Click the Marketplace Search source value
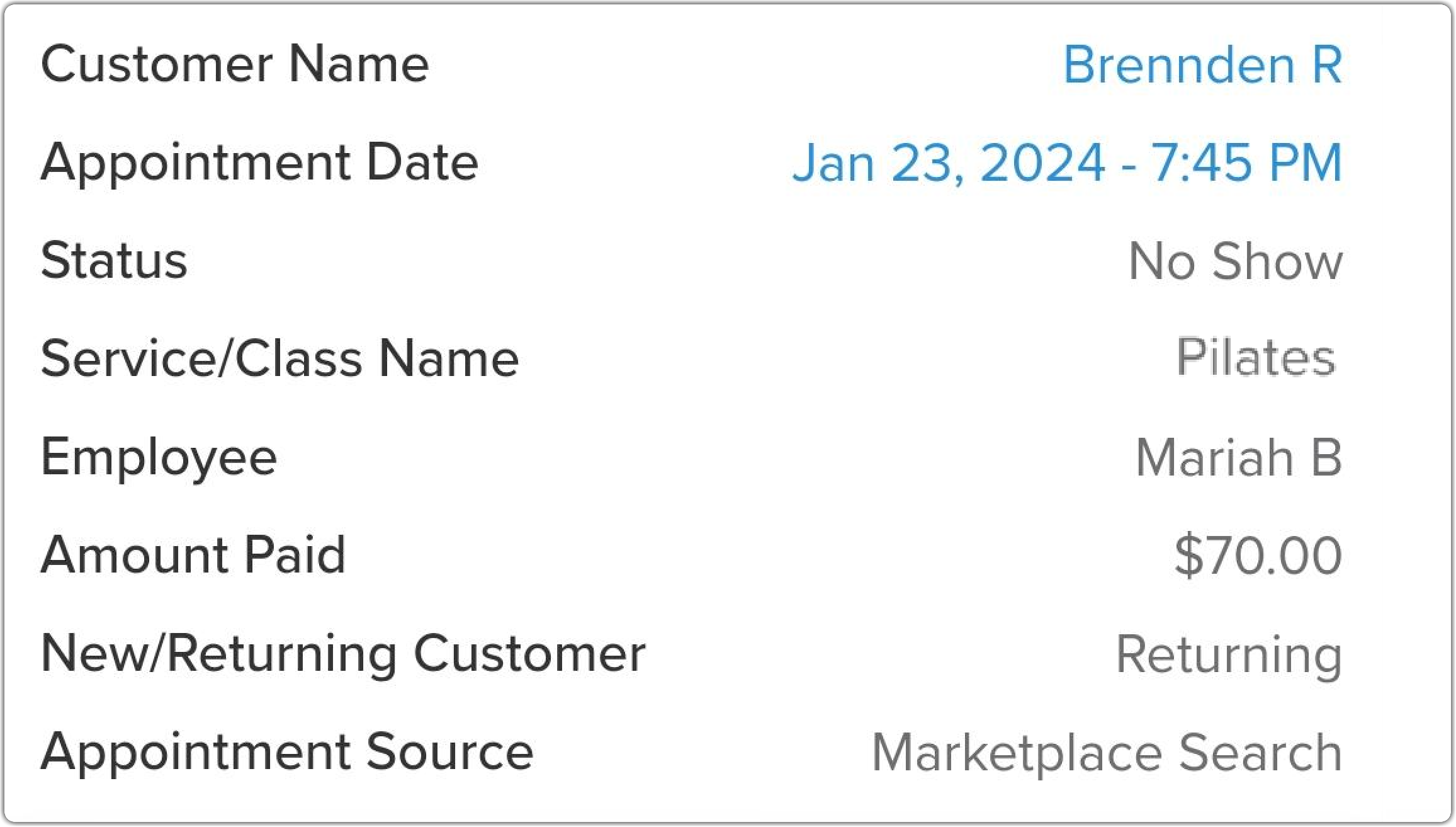 pos(1107,753)
